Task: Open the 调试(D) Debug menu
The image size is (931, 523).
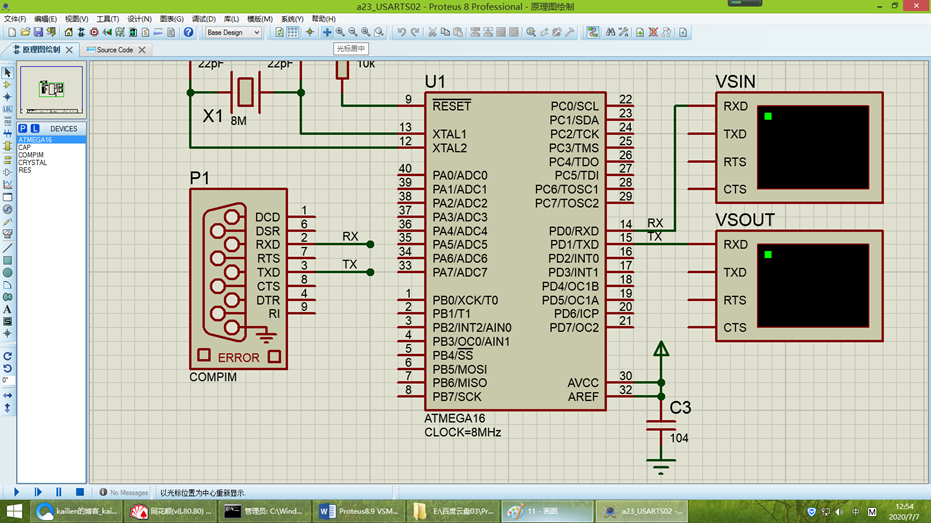Action: [204, 19]
